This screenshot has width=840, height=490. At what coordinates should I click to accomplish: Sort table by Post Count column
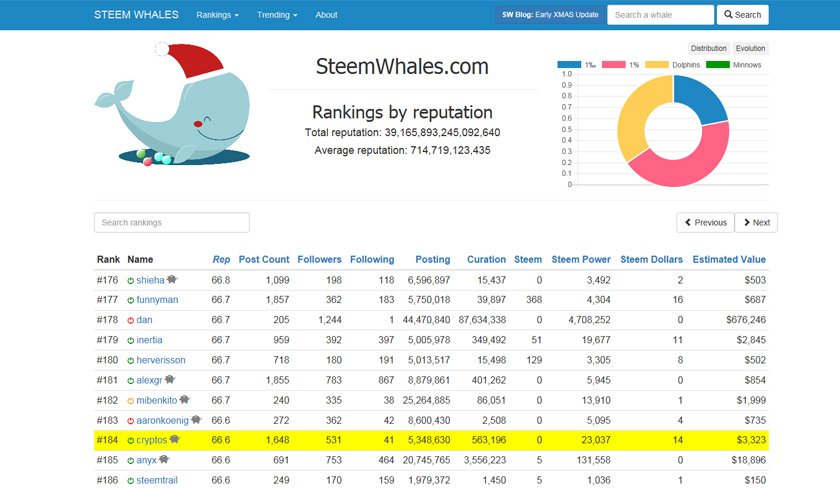(264, 260)
